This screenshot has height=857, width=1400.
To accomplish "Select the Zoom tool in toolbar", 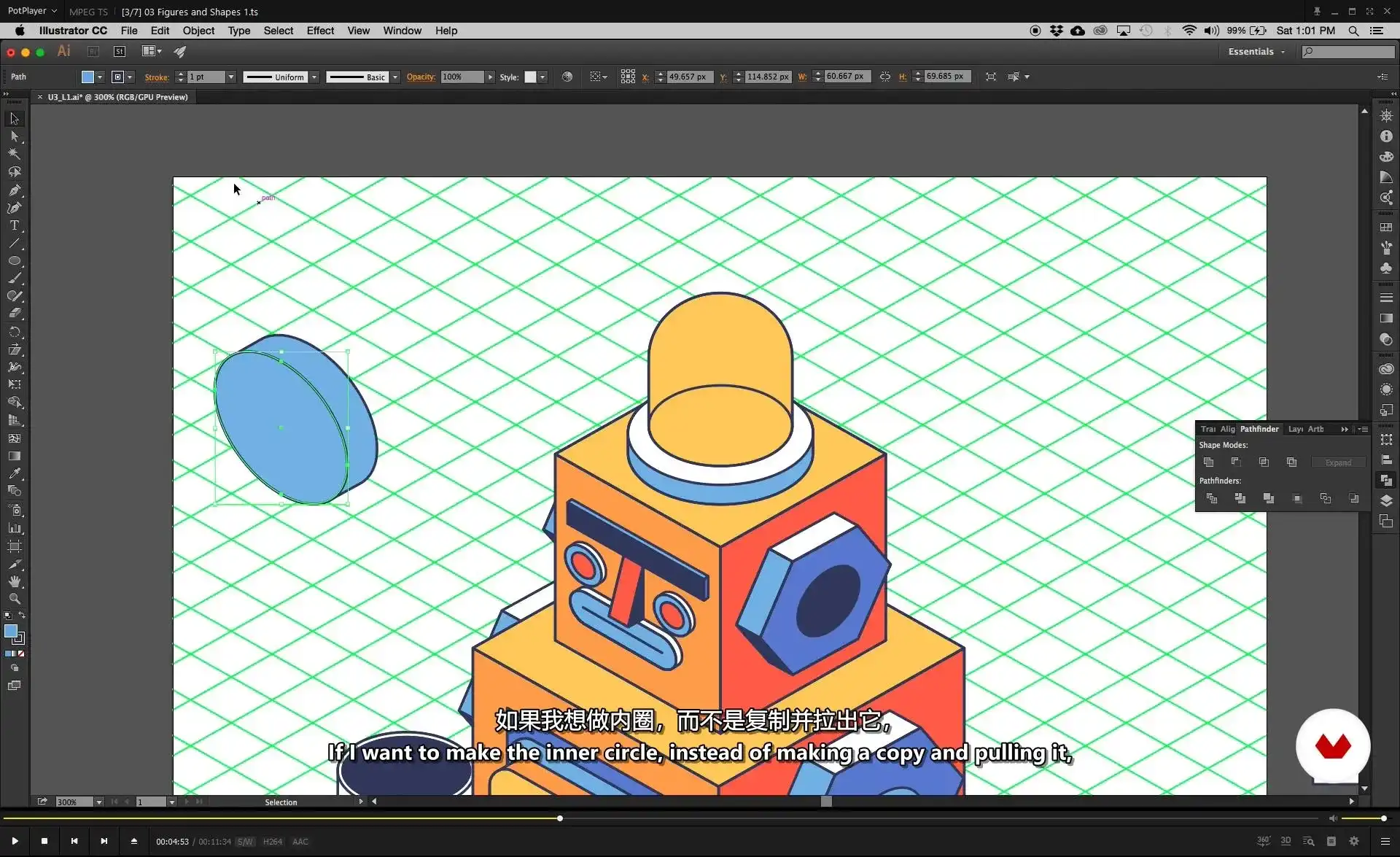I will pos(14,599).
